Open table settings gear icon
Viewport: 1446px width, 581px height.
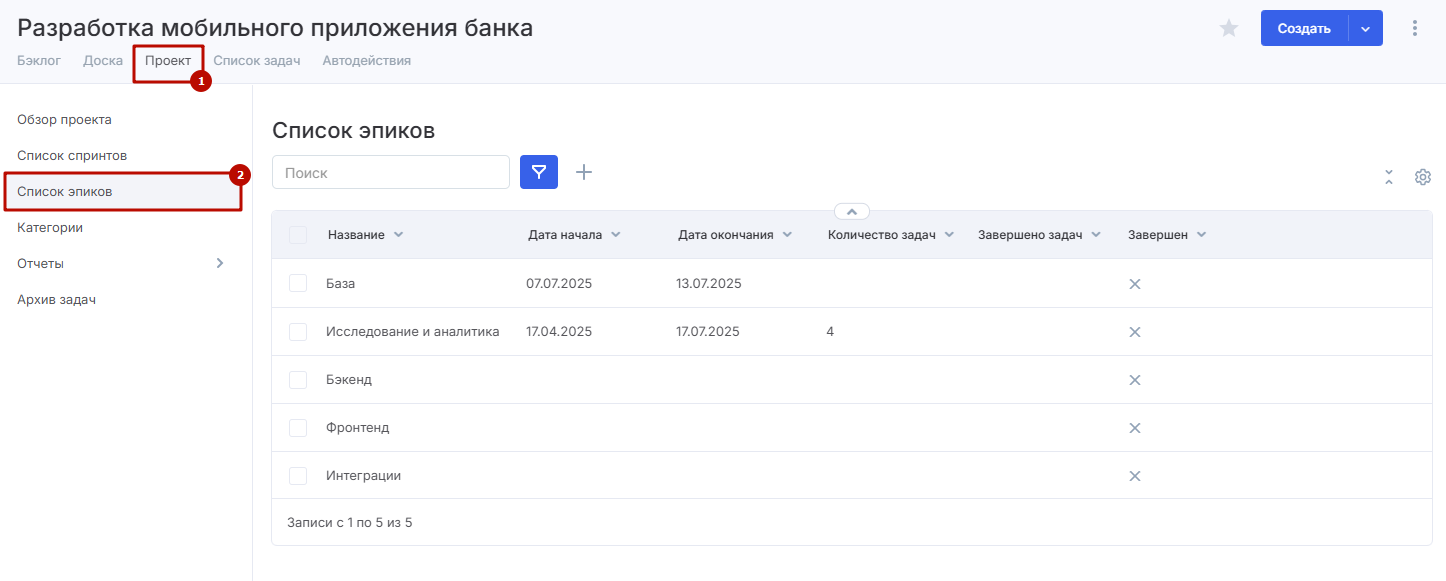[1422, 177]
